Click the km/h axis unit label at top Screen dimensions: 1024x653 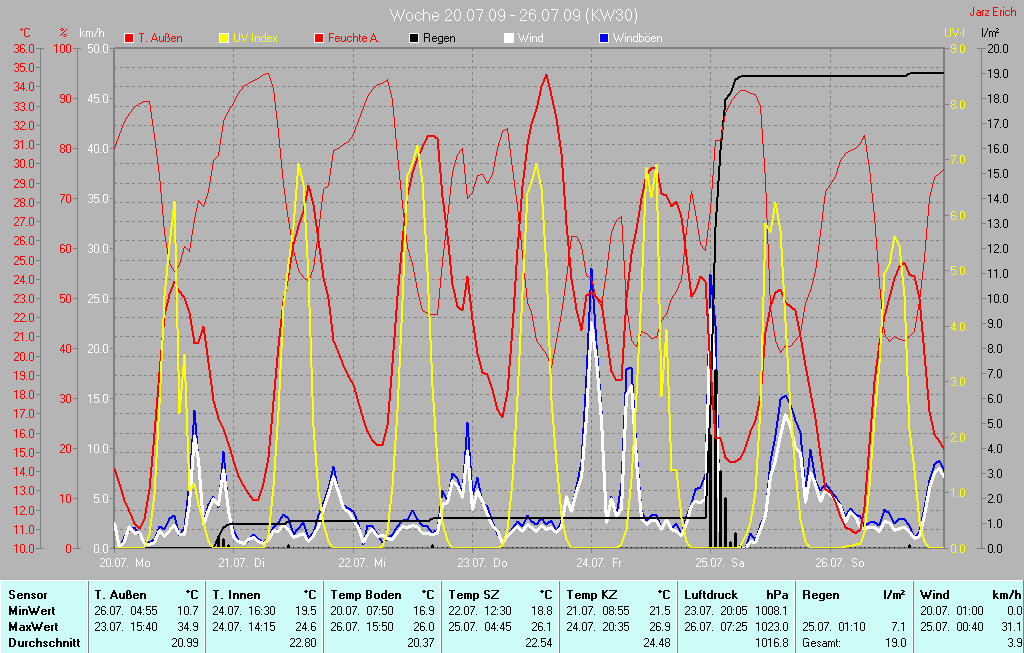click(x=91, y=33)
